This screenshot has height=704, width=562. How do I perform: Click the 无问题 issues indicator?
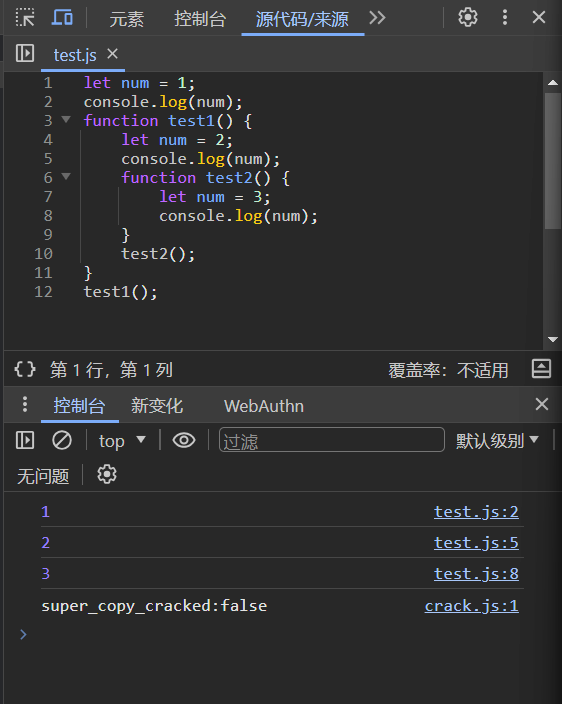[43, 476]
